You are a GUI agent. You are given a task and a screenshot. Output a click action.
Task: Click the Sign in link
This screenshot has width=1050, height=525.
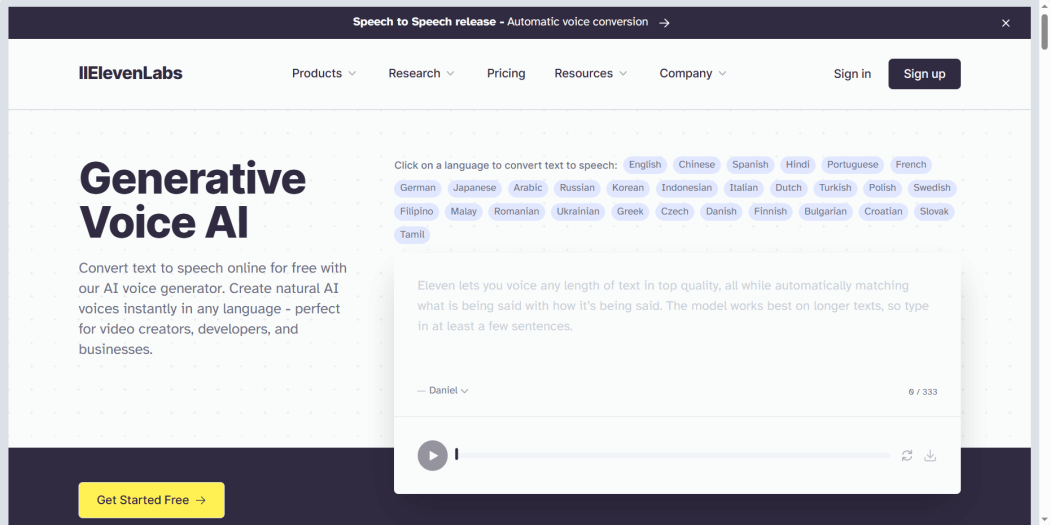[852, 73]
